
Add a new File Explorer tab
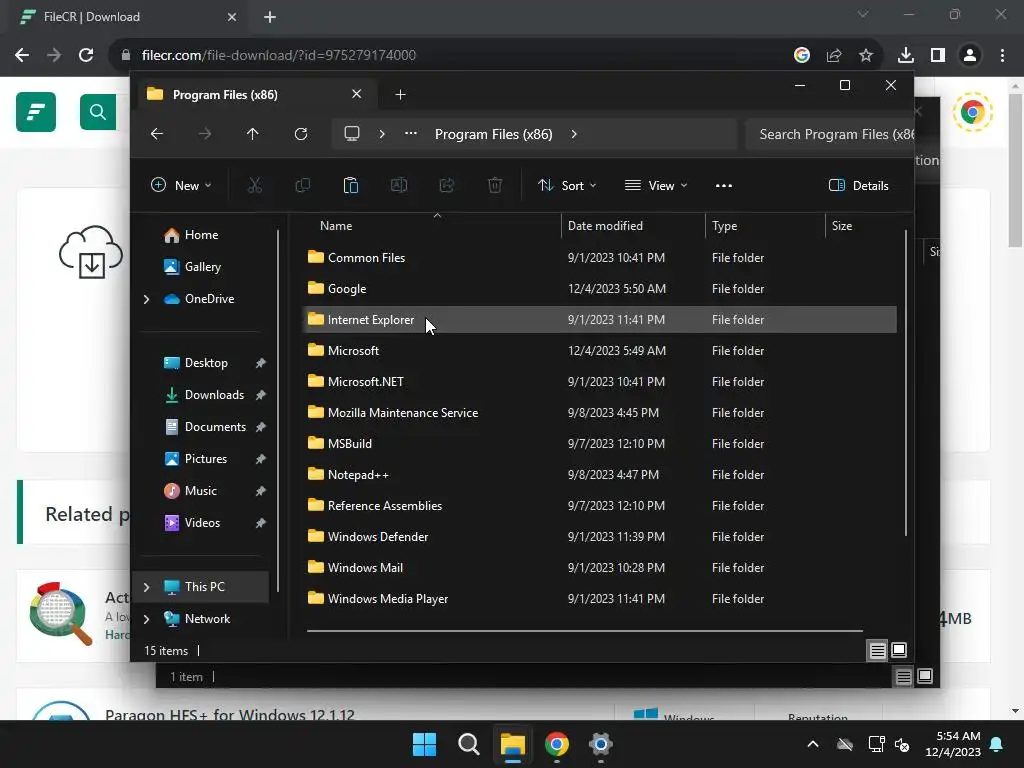point(400,95)
